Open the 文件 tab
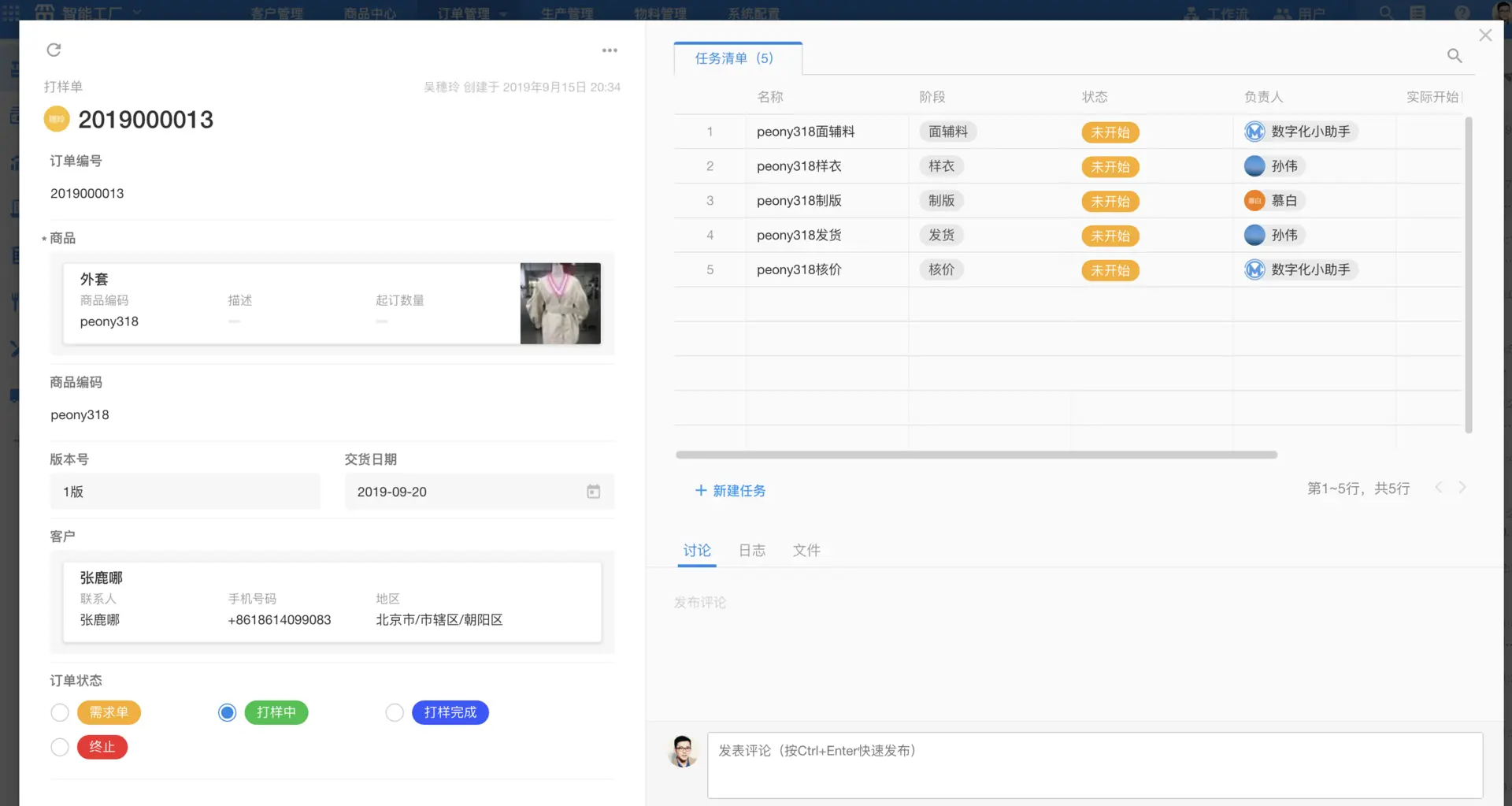 806,551
